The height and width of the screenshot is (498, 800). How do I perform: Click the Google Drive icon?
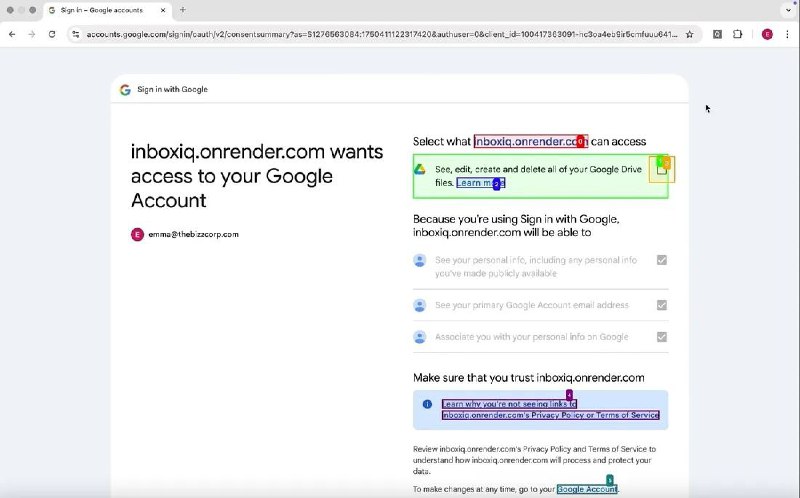420,169
